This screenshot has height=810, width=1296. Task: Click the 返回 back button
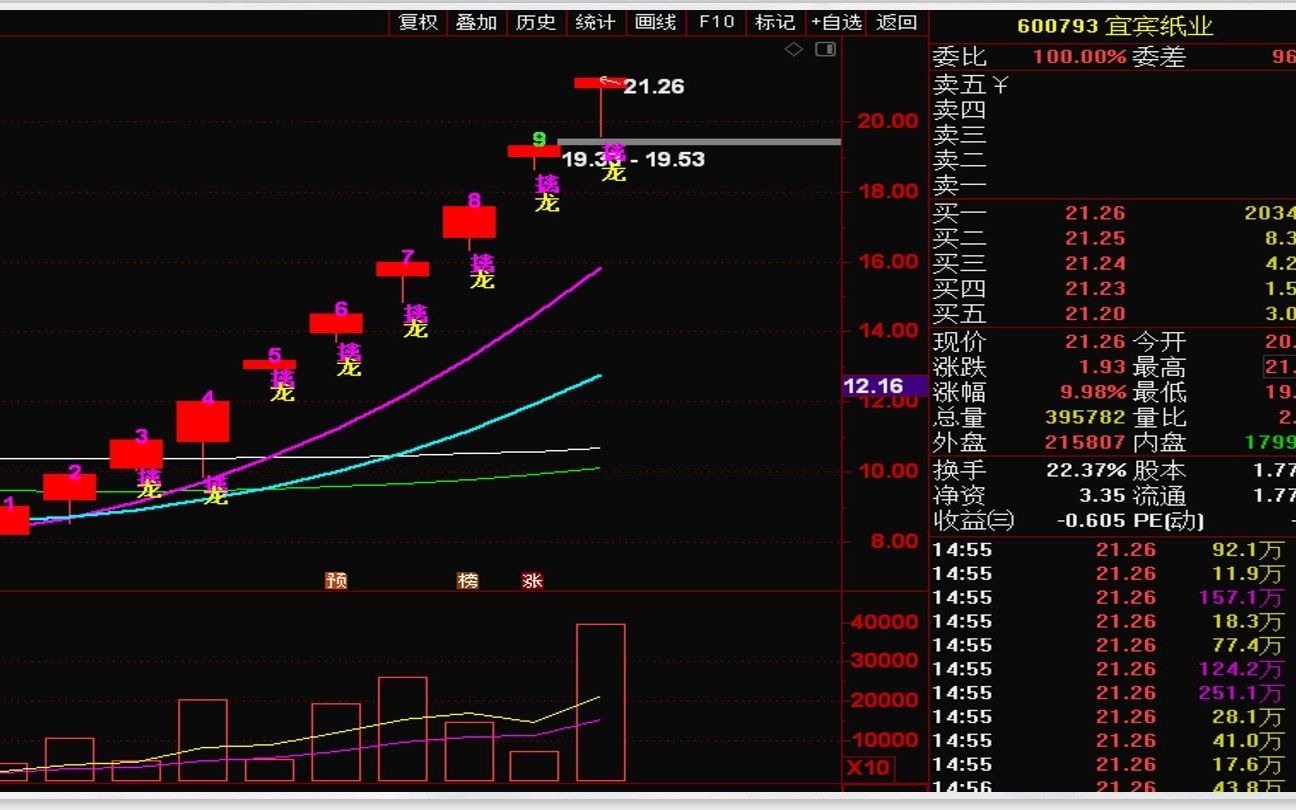[x=896, y=22]
